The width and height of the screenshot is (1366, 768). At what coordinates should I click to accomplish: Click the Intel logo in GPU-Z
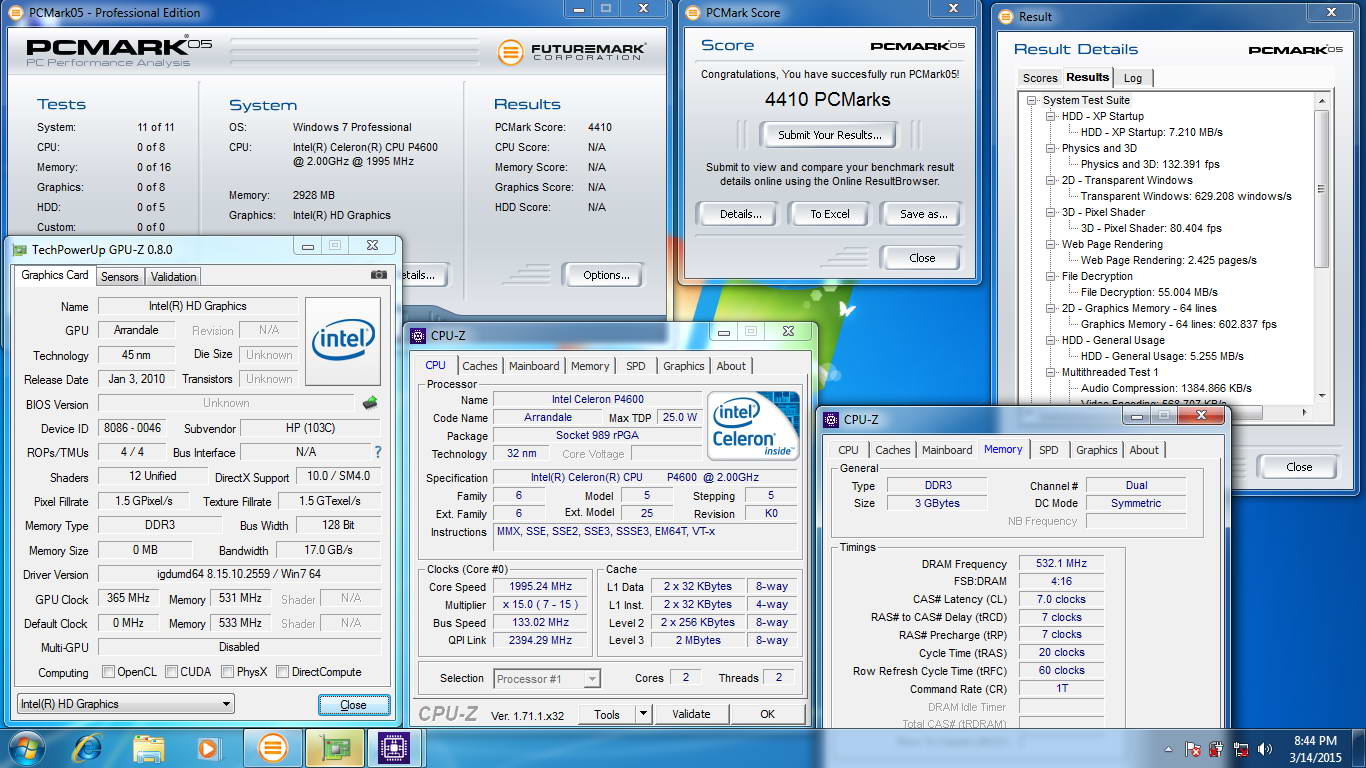tap(343, 341)
